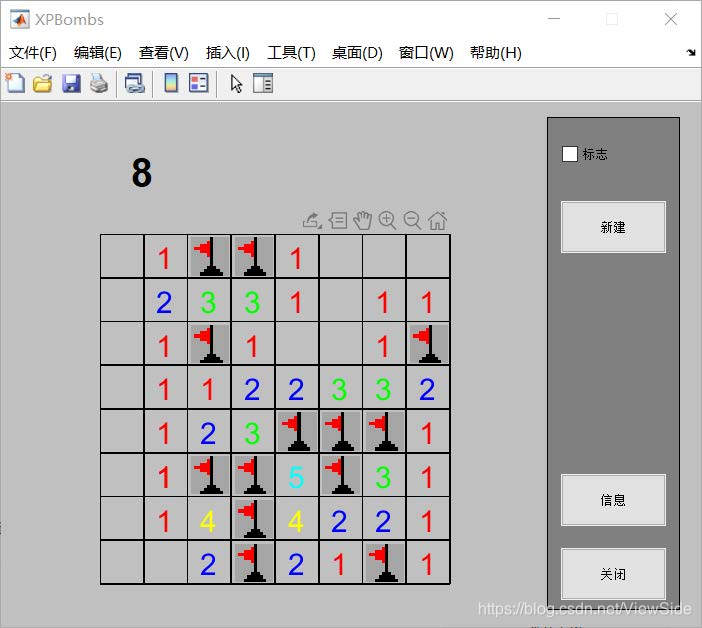Open the Property Inspector icon
The height and width of the screenshot is (628, 702).
[263, 83]
